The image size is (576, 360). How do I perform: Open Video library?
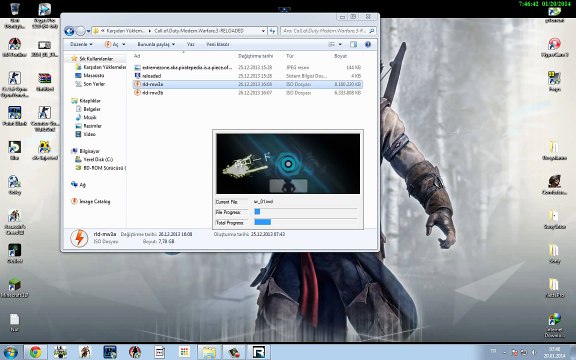[x=86, y=134]
